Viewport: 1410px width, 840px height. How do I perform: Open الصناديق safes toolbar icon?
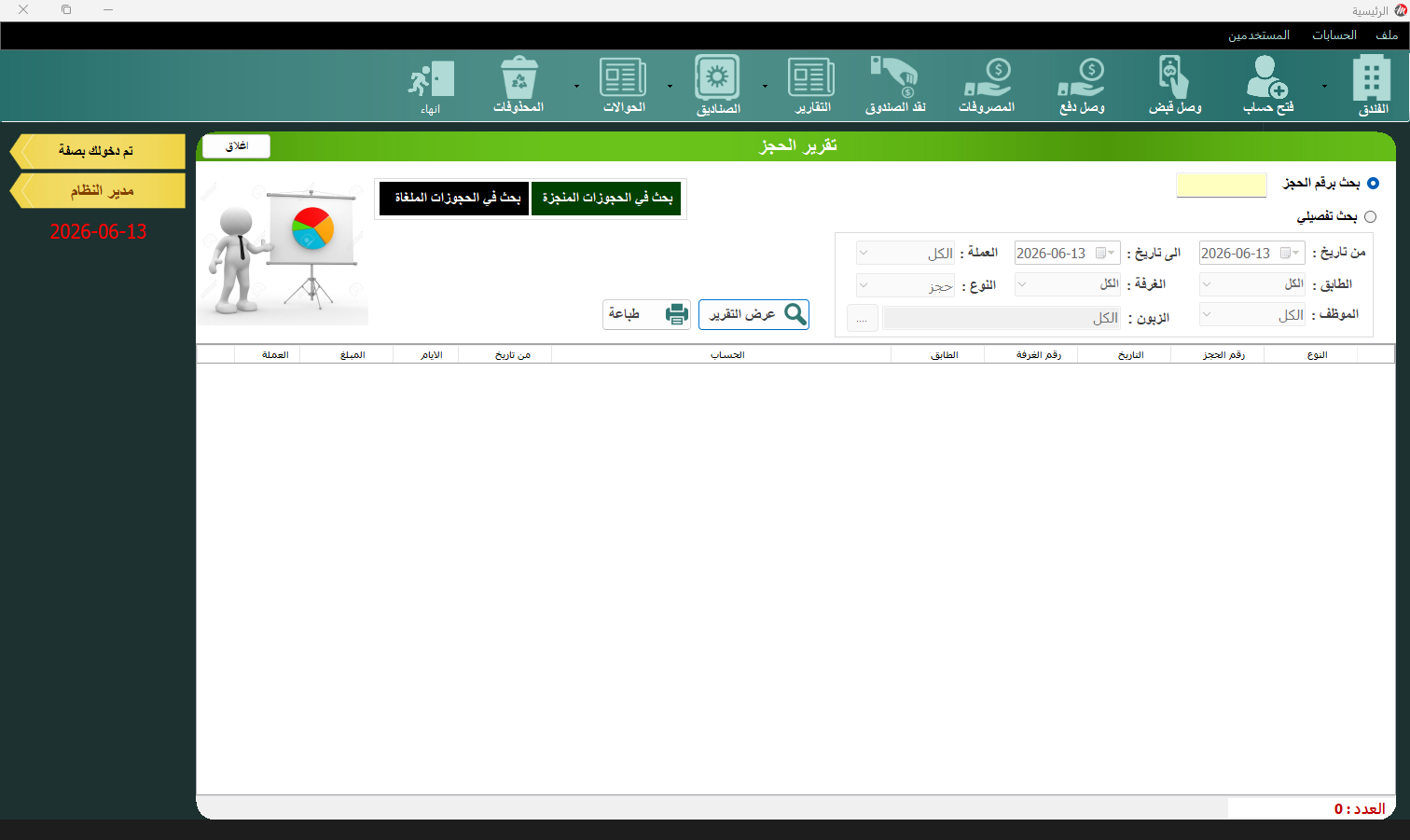click(718, 85)
